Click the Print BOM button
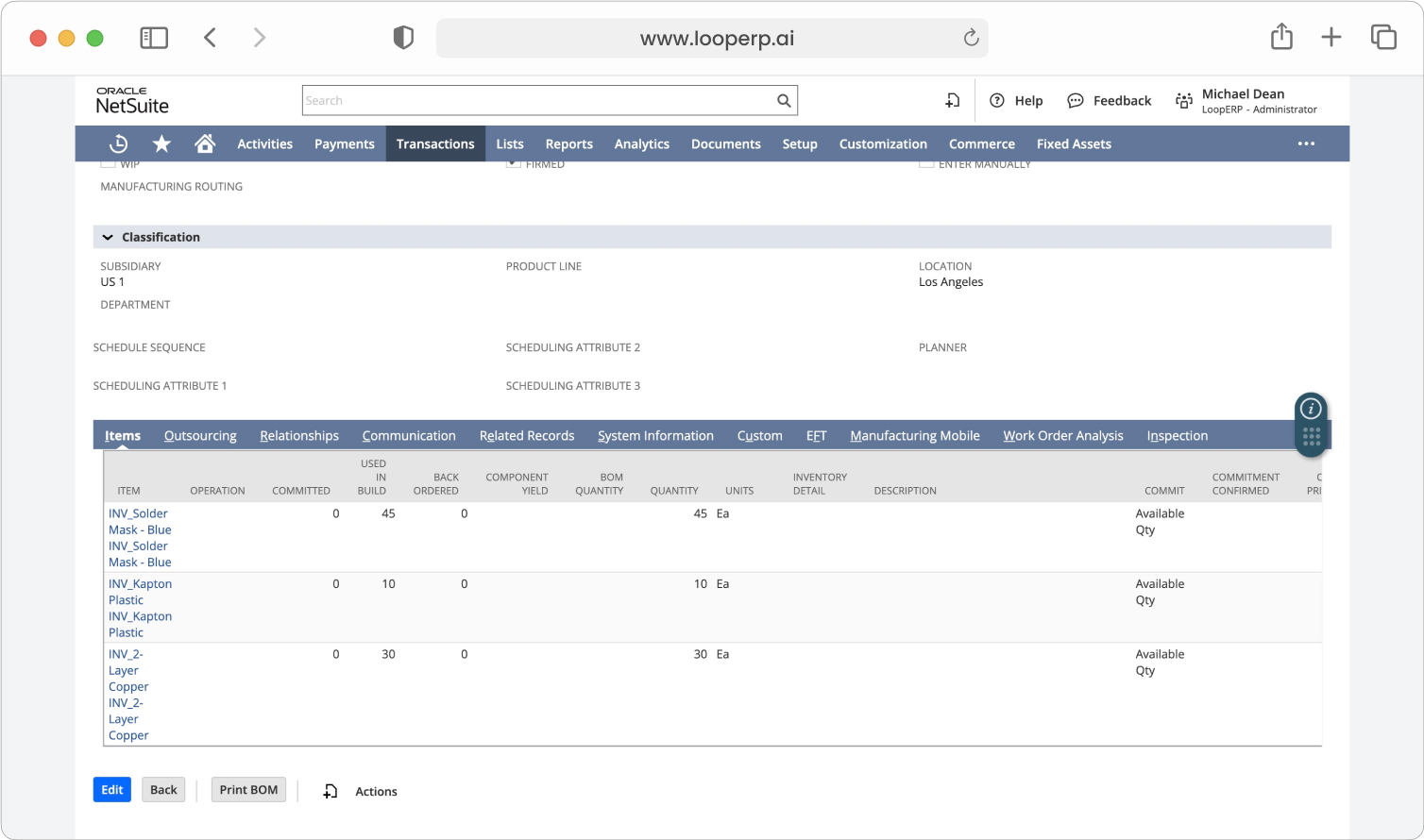 (x=248, y=790)
